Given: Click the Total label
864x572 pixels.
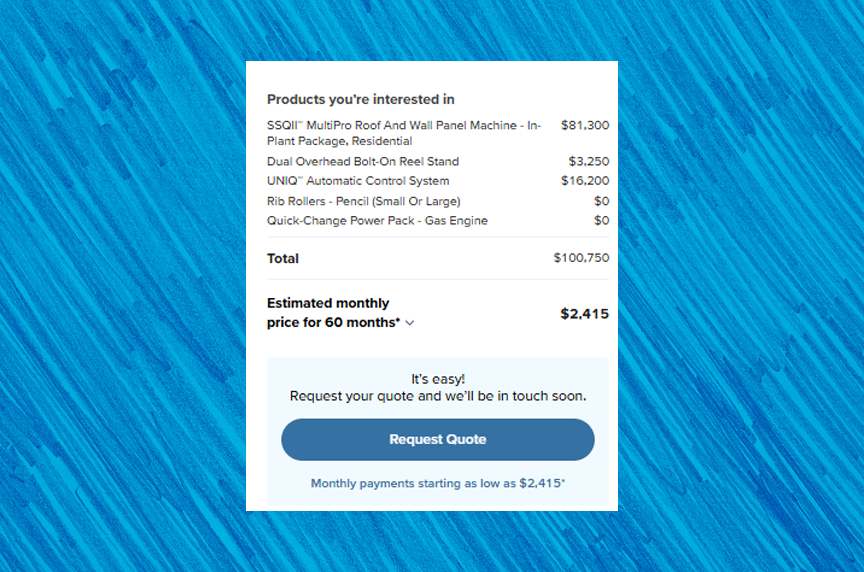Looking at the screenshot, I should [283, 258].
